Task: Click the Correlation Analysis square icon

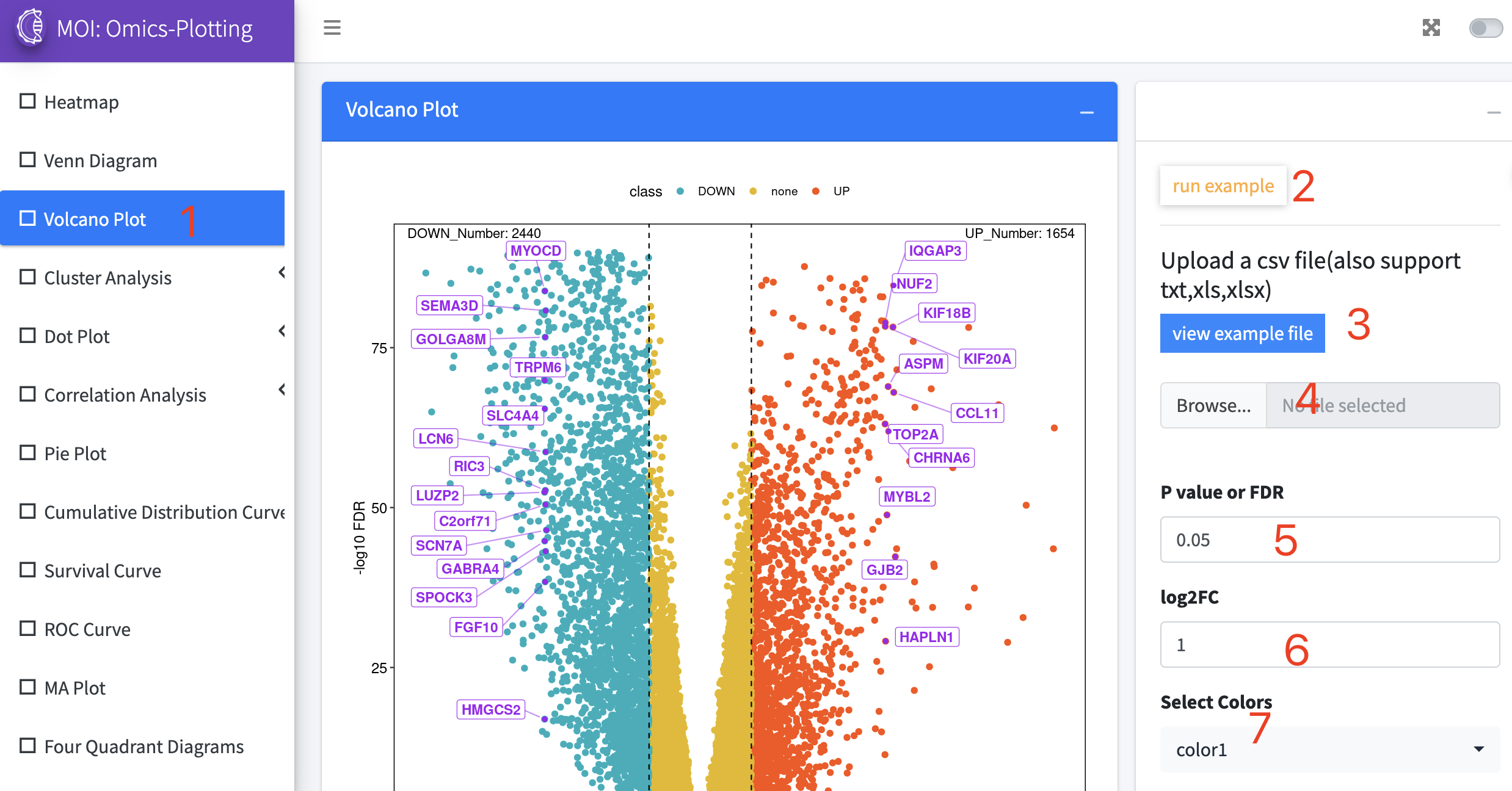Action: 27,394
